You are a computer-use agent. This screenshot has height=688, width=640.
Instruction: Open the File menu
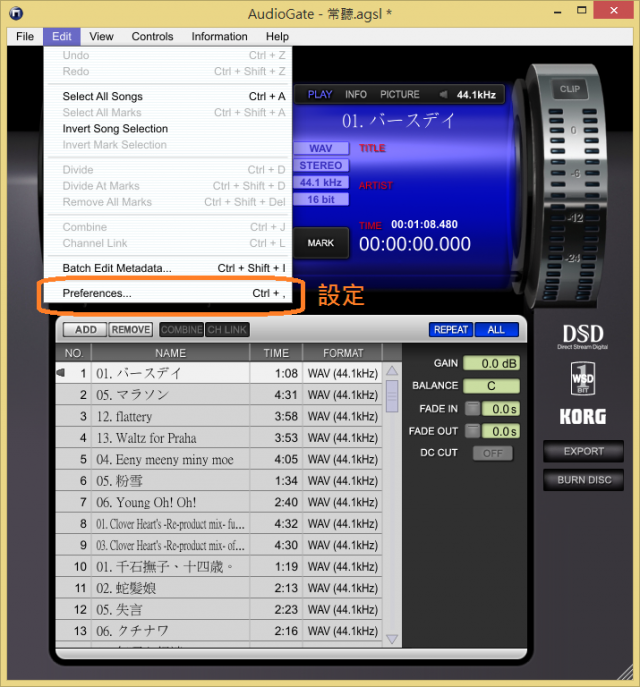coord(25,36)
